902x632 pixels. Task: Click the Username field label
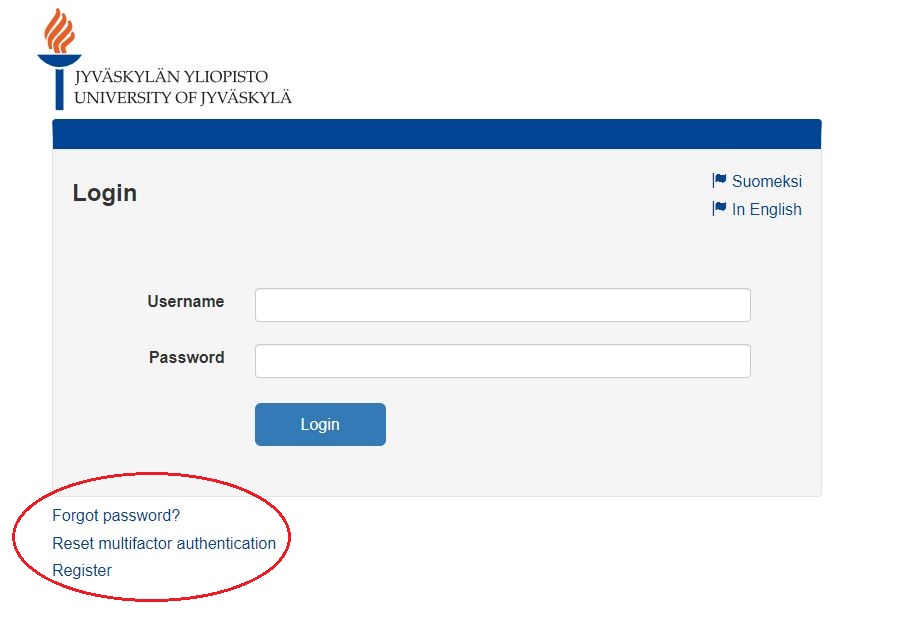point(185,301)
